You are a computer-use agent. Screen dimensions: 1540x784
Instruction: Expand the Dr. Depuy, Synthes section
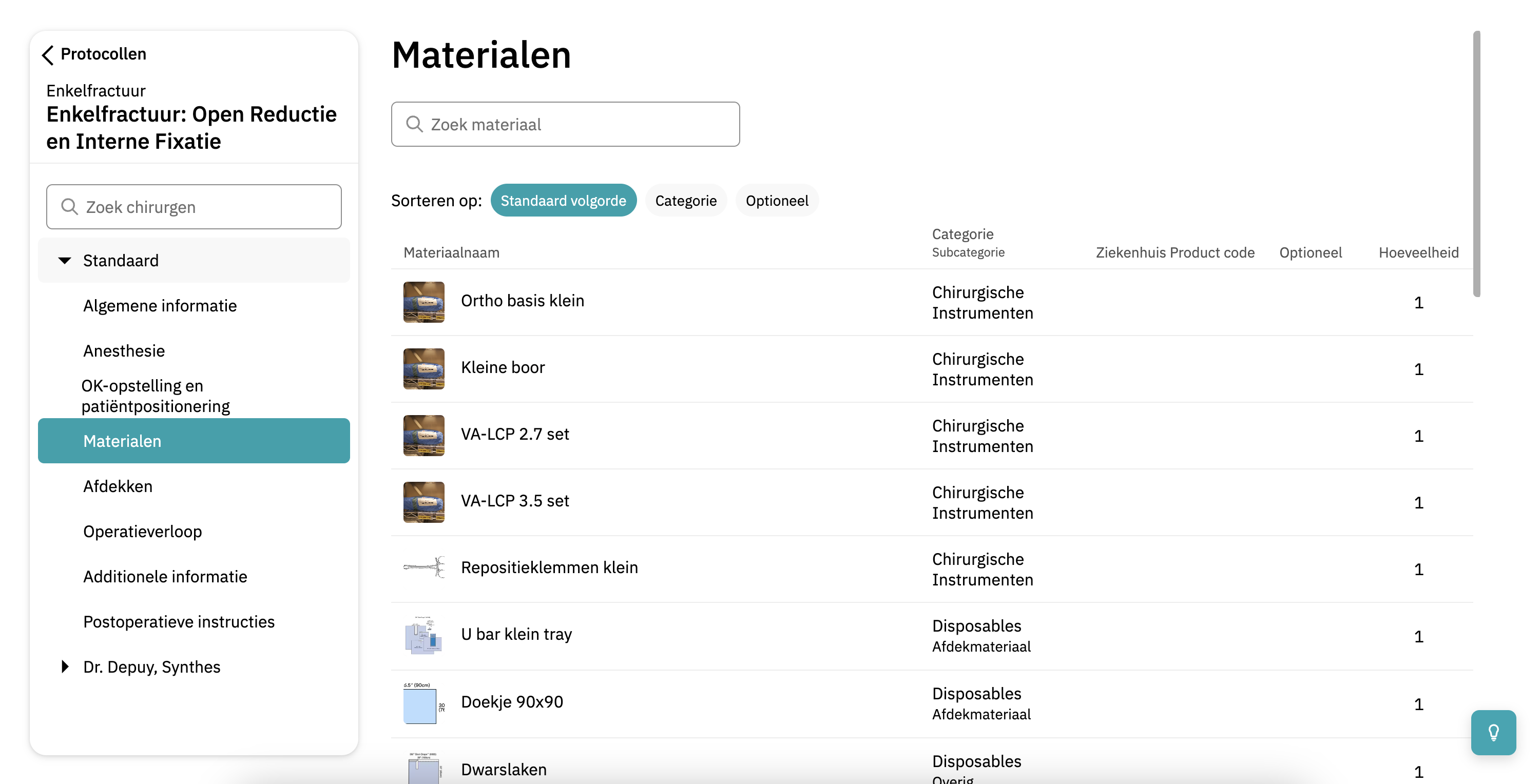(x=65, y=667)
